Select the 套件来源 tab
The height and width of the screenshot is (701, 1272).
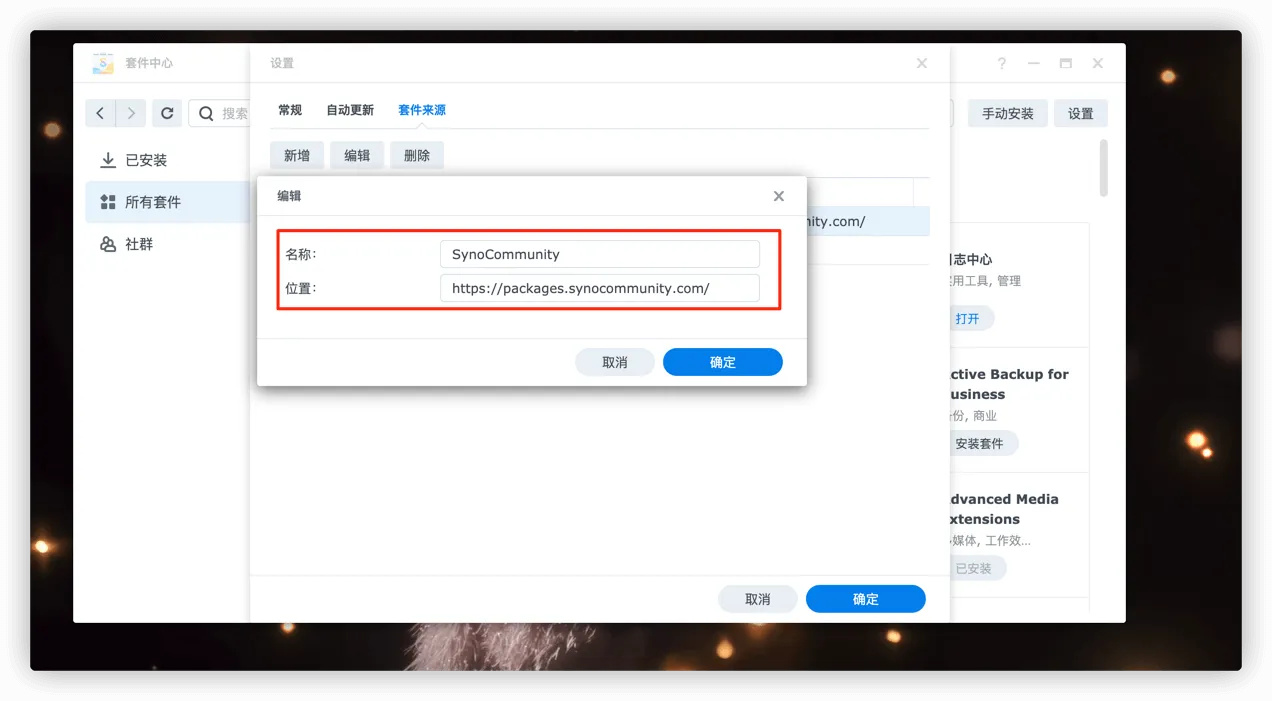point(422,110)
